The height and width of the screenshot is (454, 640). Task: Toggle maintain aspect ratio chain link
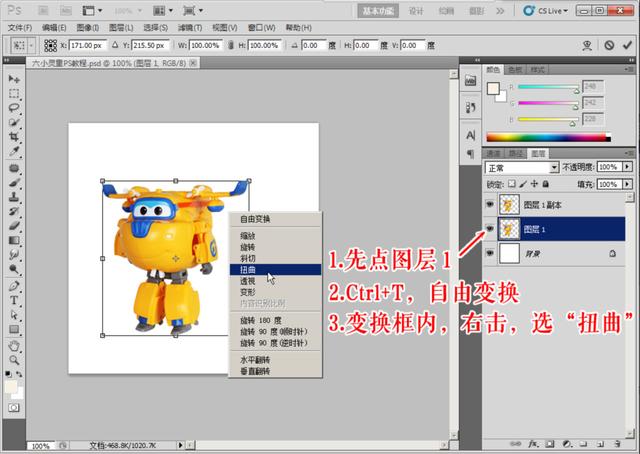click(231, 45)
